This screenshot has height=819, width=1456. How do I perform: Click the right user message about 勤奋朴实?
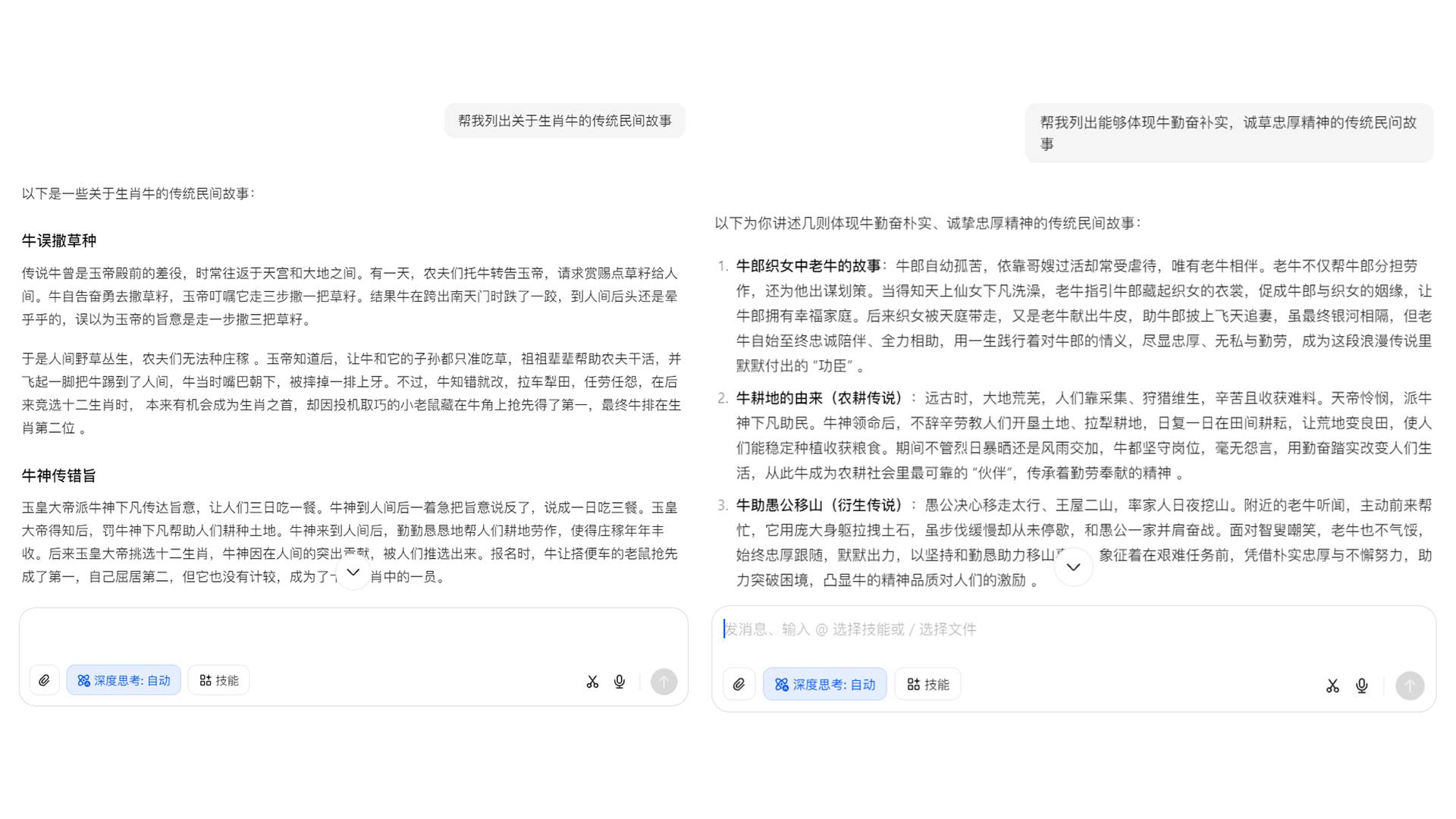[x=1228, y=133]
